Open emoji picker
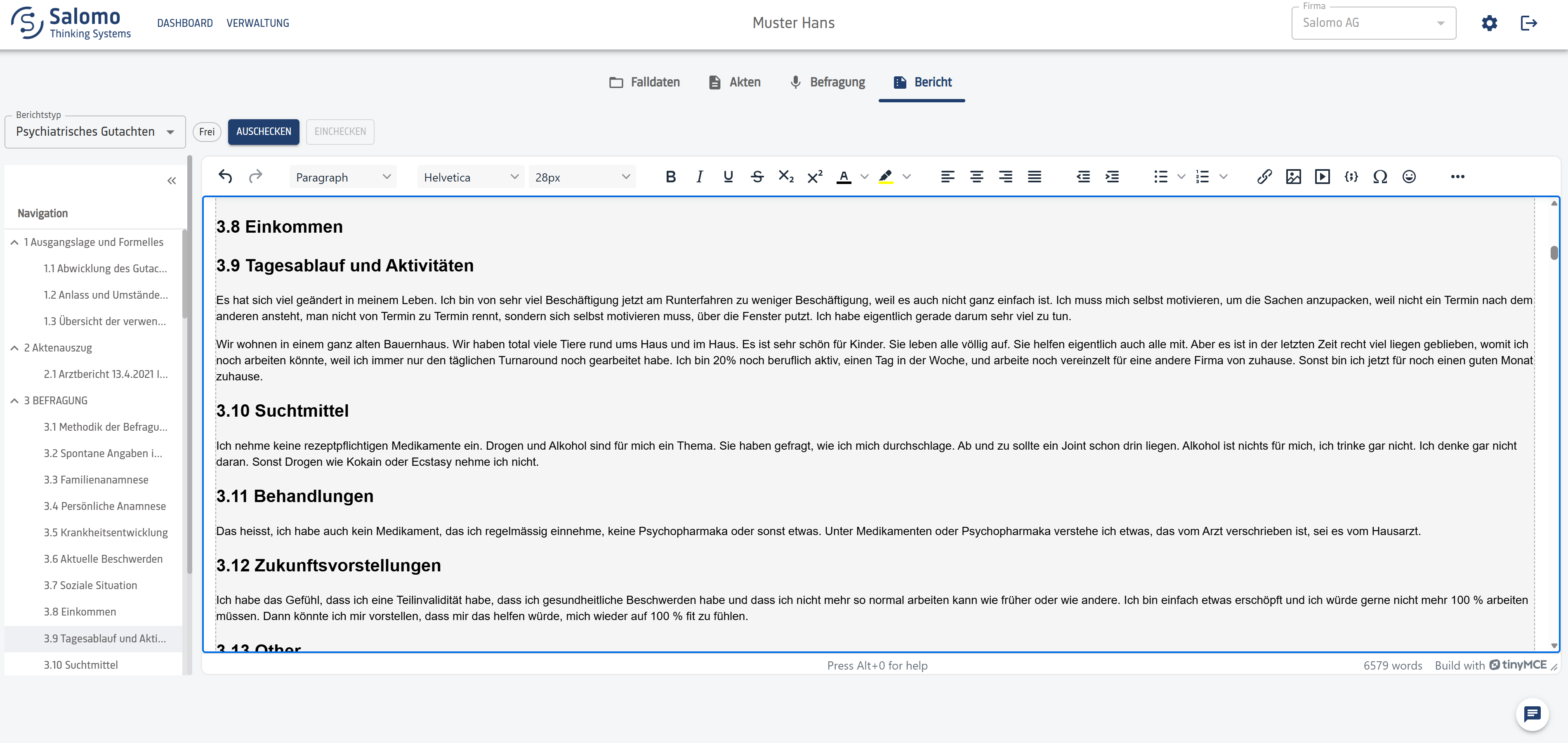Image resolution: width=1568 pixels, height=743 pixels. tap(1409, 177)
